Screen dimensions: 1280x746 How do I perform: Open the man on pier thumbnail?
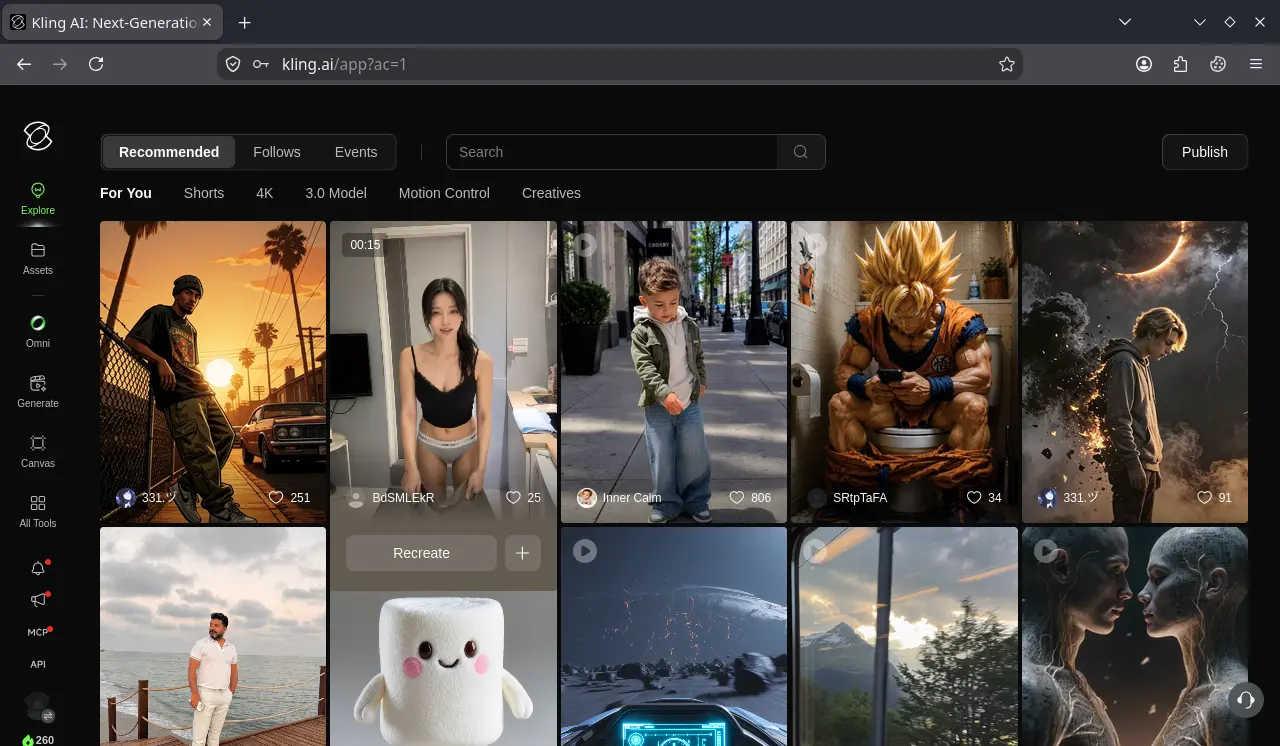213,636
